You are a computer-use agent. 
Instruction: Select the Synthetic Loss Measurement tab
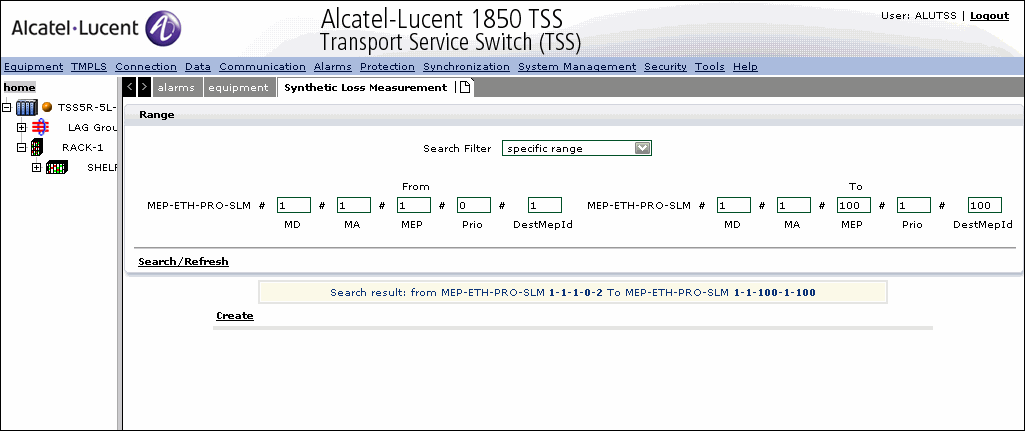pos(366,88)
